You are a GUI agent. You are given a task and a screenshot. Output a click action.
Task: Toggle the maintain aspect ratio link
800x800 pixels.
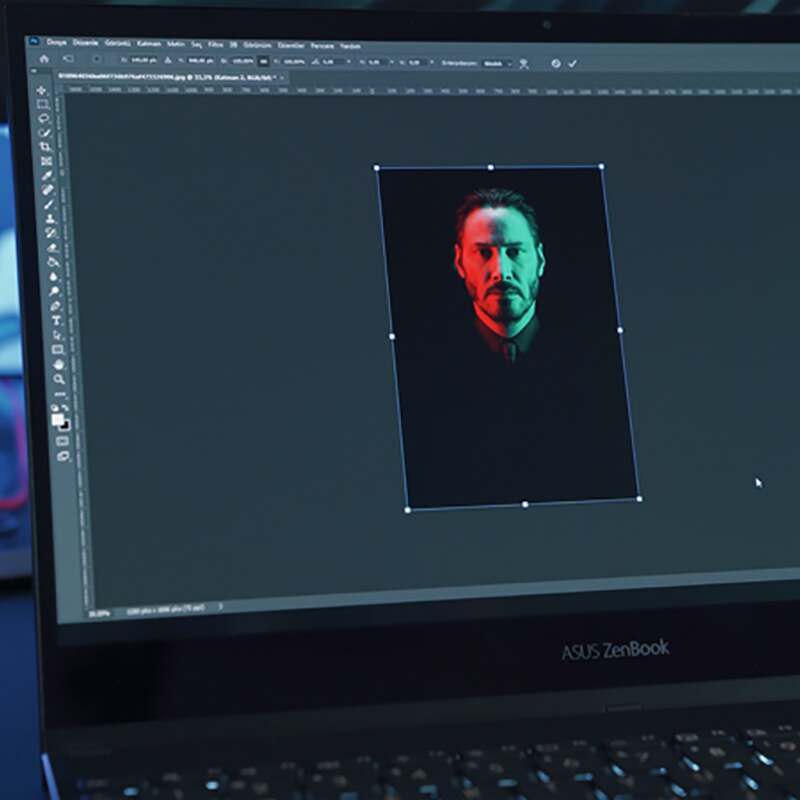pyautogui.click(x=263, y=61)
